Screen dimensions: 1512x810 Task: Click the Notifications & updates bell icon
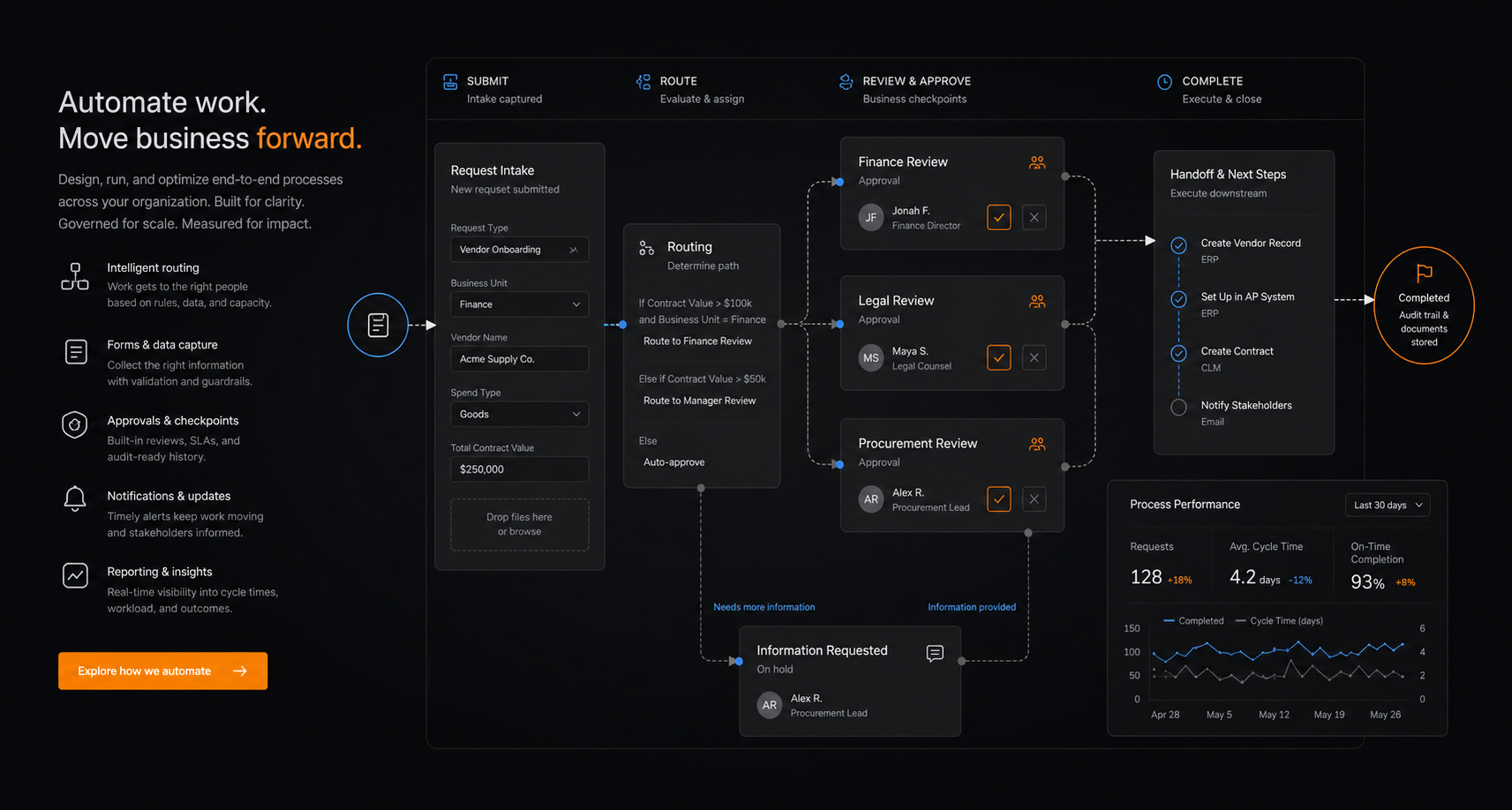coord(75,499)
